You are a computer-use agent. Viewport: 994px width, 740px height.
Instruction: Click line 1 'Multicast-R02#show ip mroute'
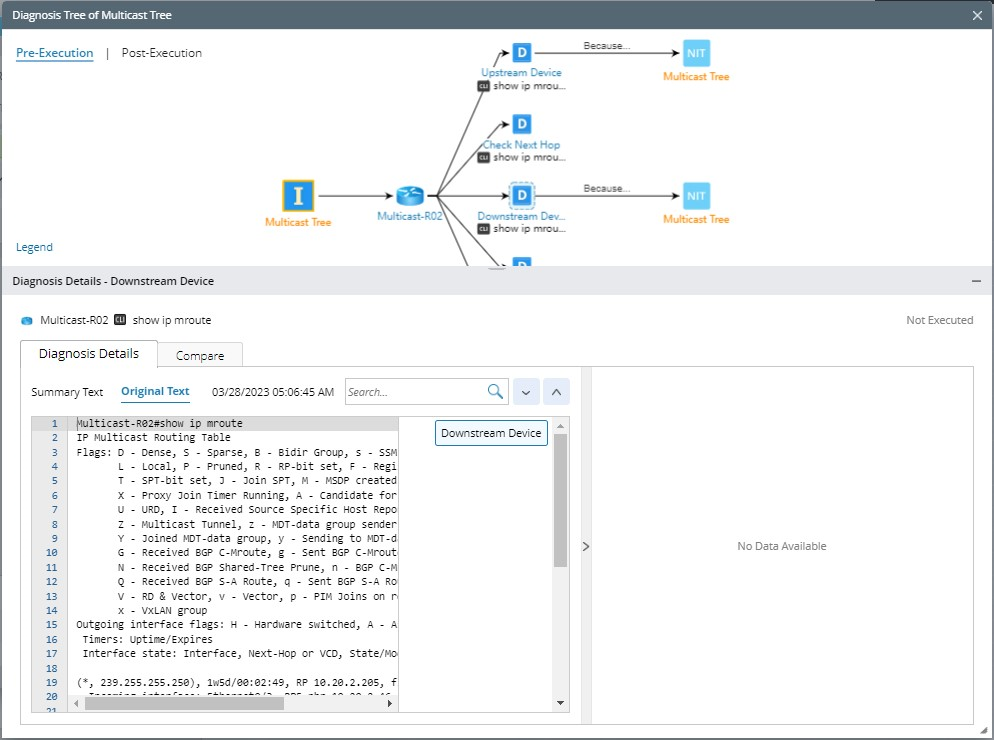point(160,423)
